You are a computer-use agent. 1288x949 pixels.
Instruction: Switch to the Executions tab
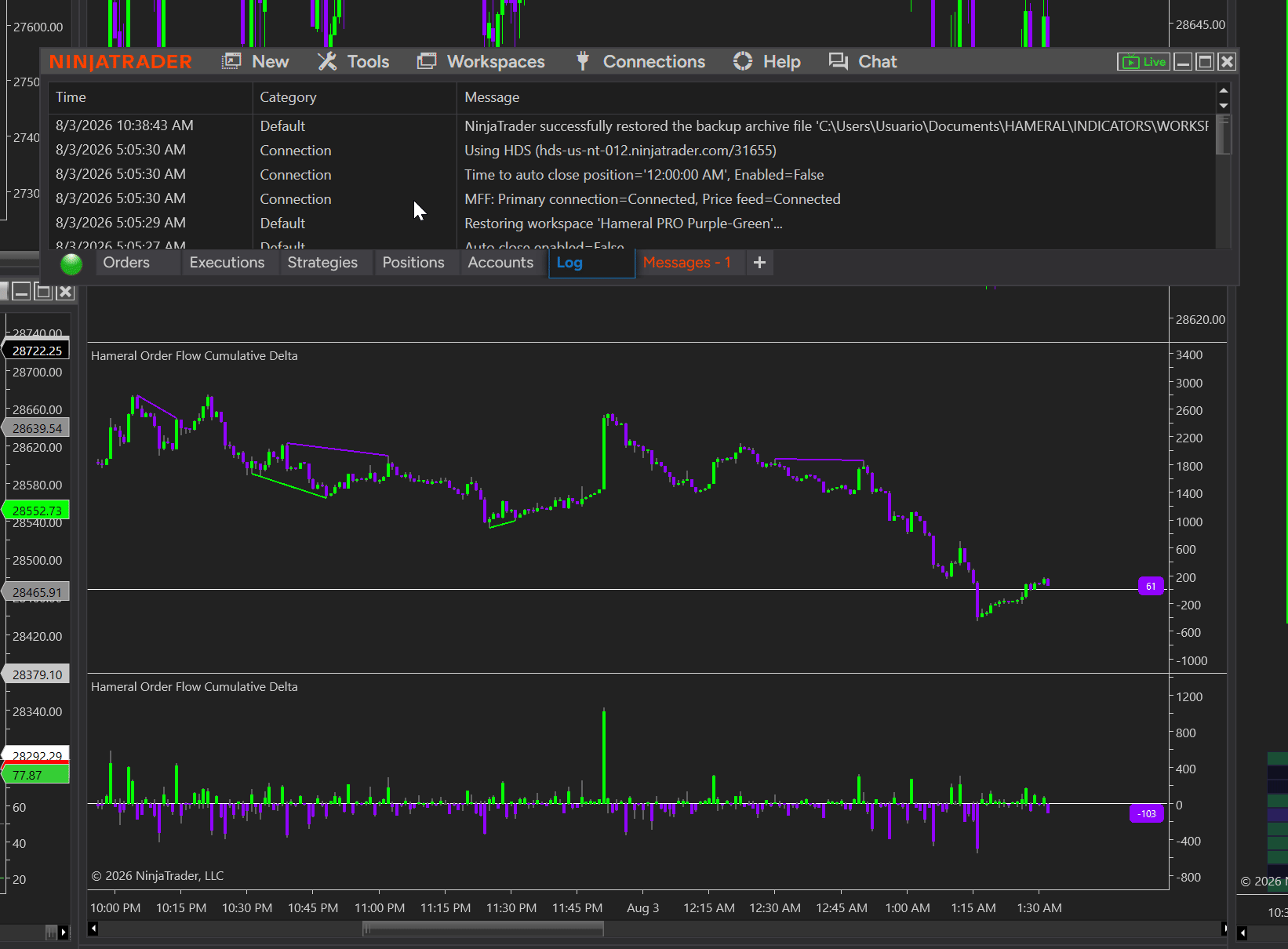click(x=227, y=263)
